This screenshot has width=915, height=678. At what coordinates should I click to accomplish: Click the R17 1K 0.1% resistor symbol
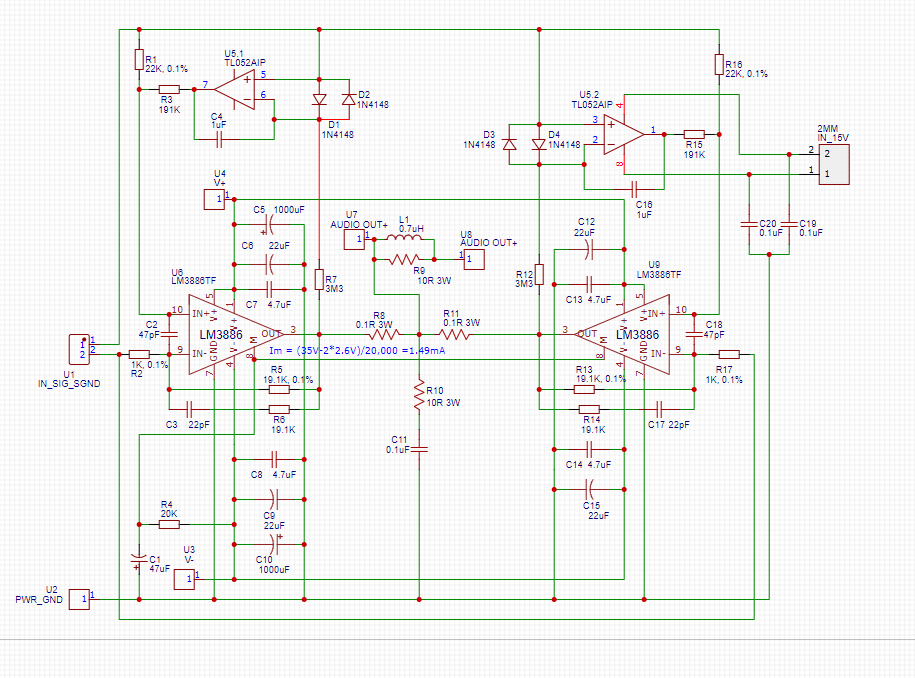[729, 354]
